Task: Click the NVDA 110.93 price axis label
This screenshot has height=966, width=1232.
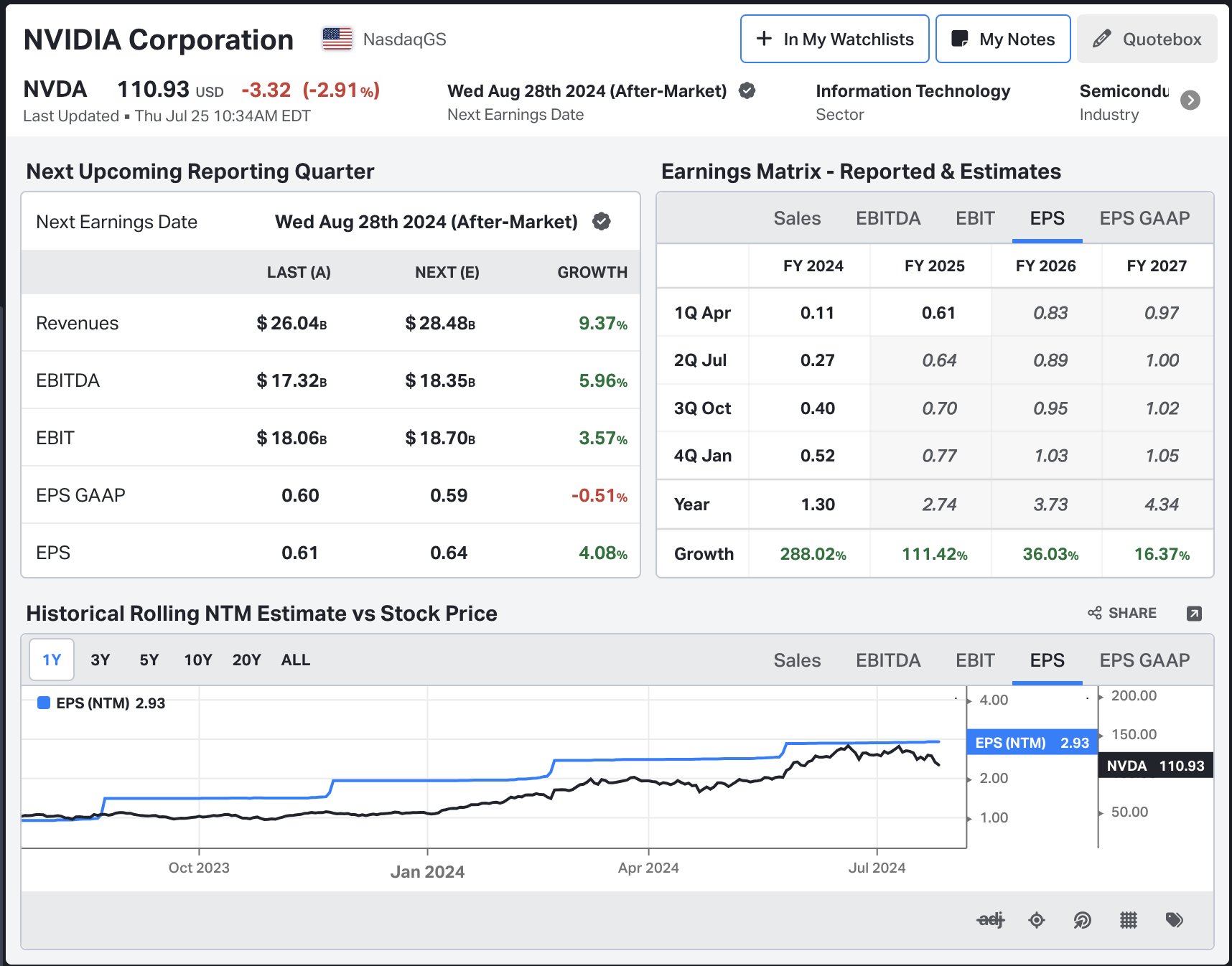Action: pyautogui.click(x=1156, y=766)
